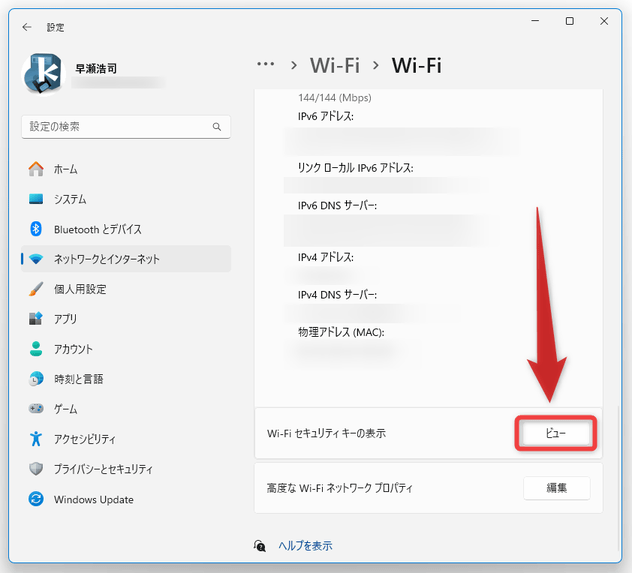Click the 物理アドレス (MAC) label
Image resolution: width=632 pixels, height=573 pixels.
(341, 332)
